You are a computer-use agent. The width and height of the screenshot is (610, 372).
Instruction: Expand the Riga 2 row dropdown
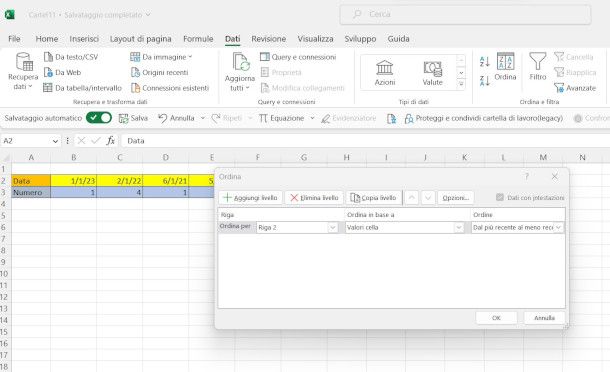pyautogui.click(x=333, y=228)
